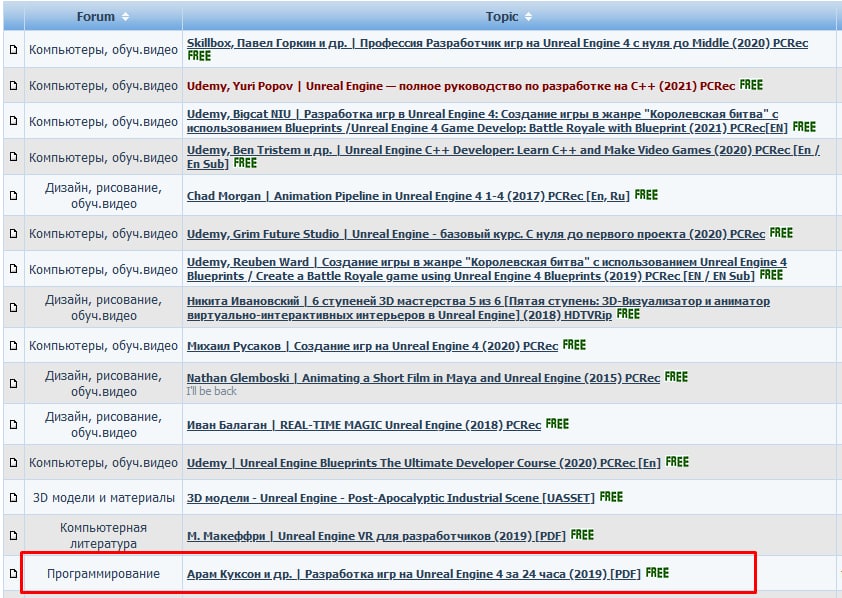The width and height of the screenshot is (842, 598).
Task: Open Михаил Русаков Создание игр topic
Action: point(372,346)
